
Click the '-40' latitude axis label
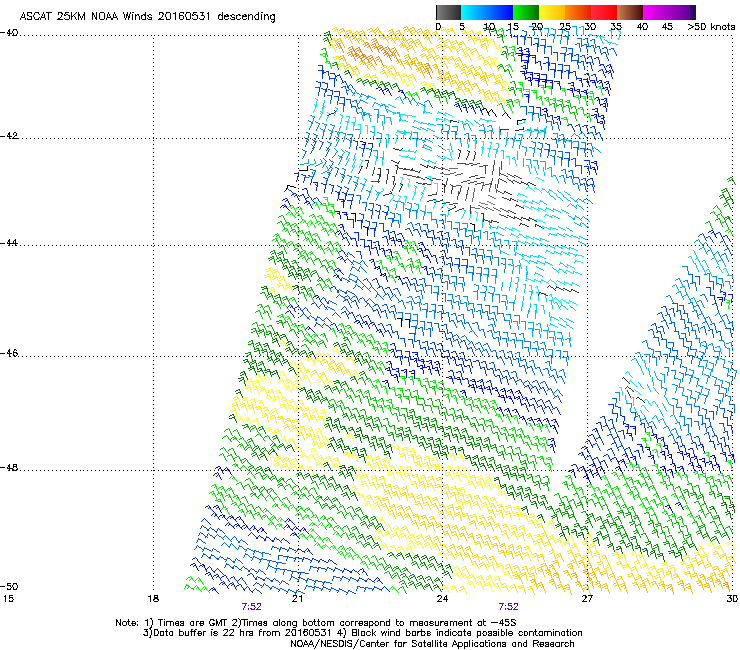pyautogui.click(x=9, y=33)
